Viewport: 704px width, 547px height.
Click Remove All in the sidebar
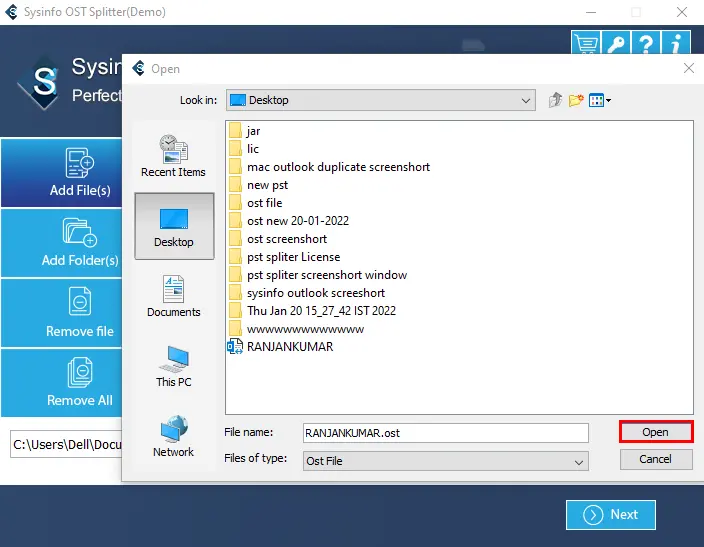tap(62, 383)
